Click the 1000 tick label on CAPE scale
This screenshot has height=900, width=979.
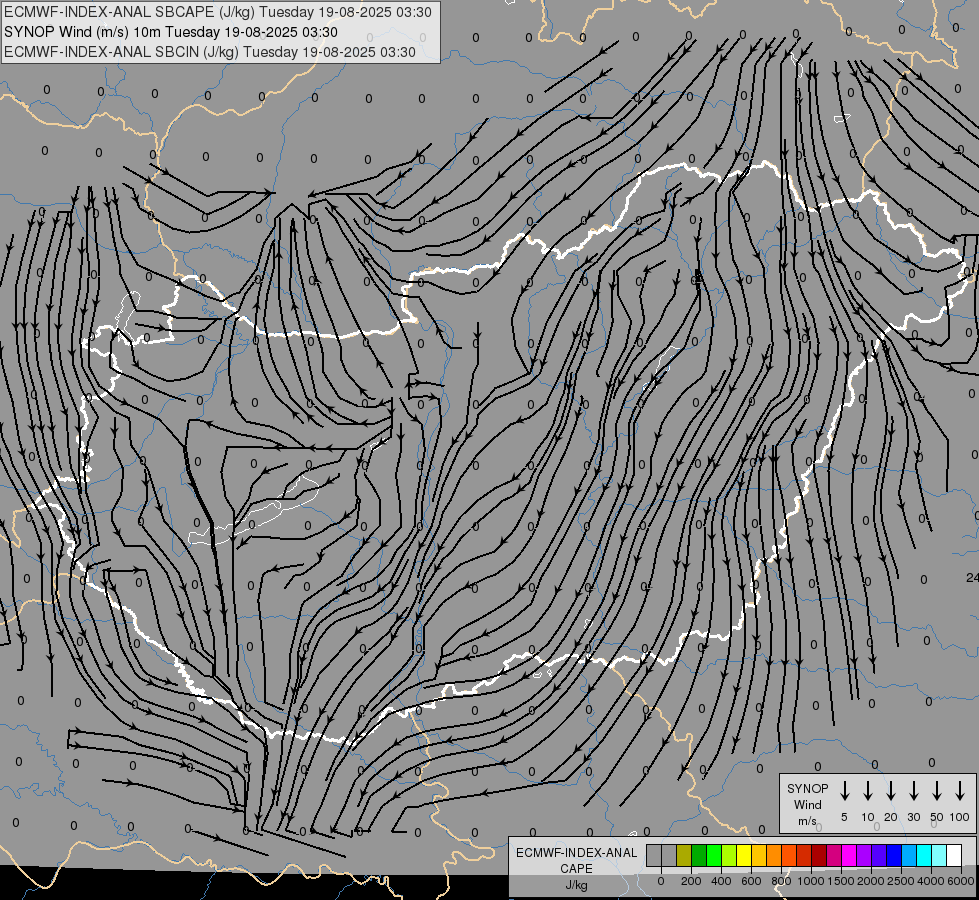[811, 881]
